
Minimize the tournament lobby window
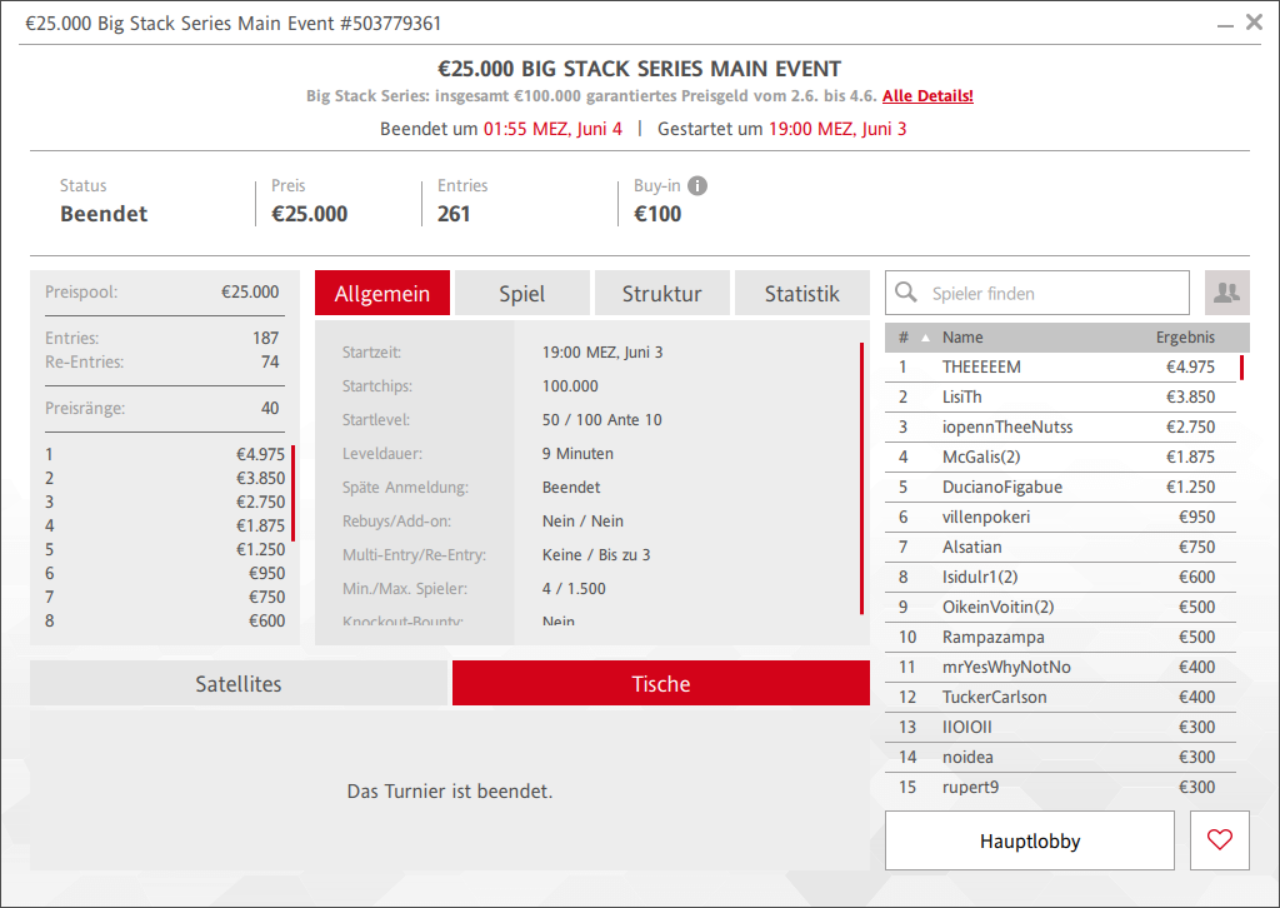click(1226, 27)
